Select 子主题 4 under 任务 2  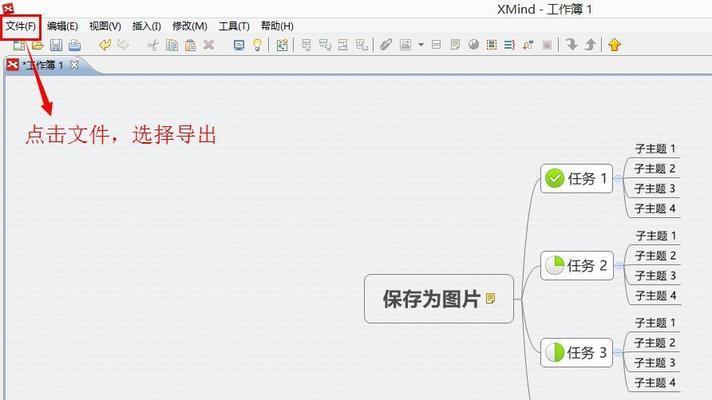(x=656, y=296)
